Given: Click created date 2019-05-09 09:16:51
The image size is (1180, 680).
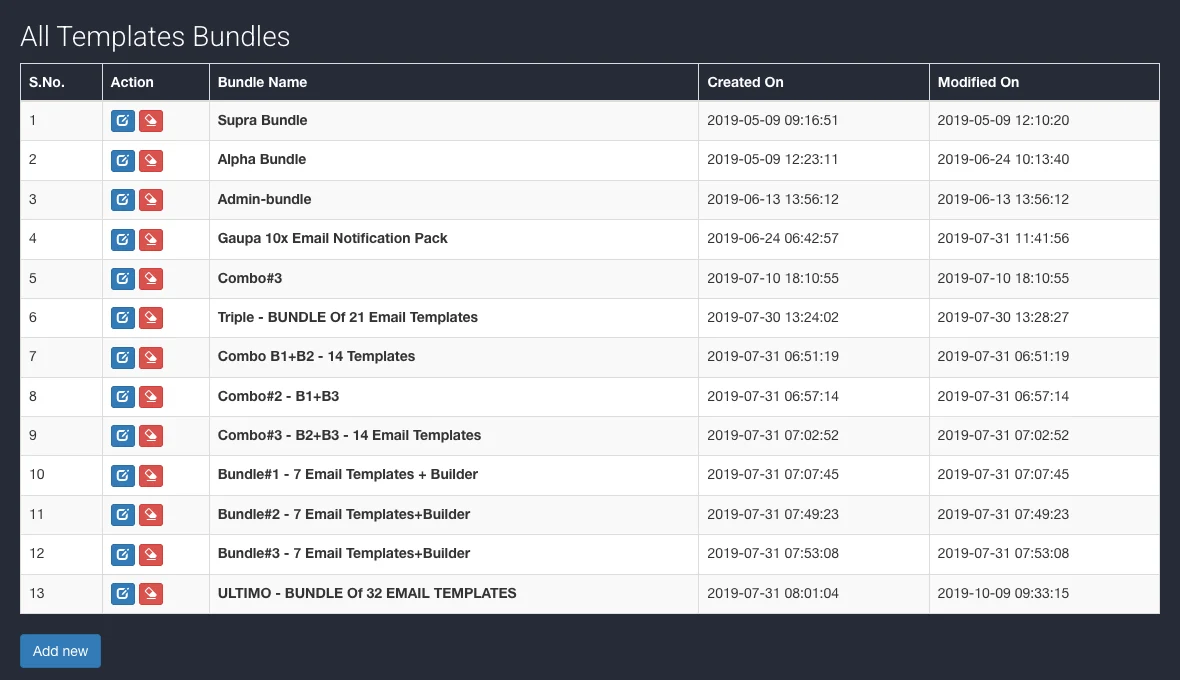Looking at the screenshot, I should pyautogui.click(x=773, y=120).
